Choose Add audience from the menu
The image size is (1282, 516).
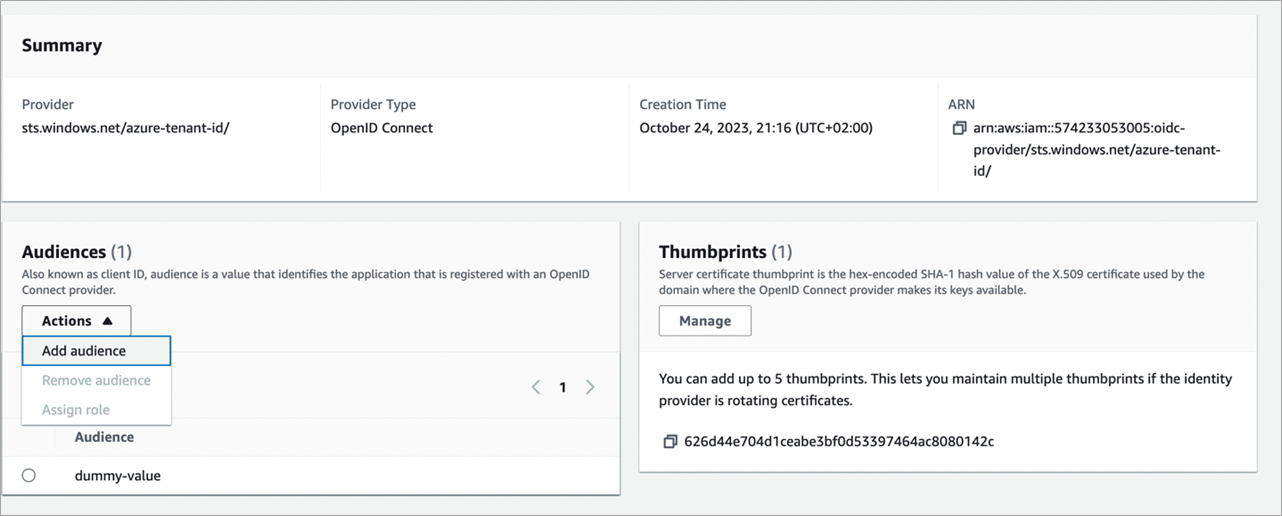tap(96, 351)
